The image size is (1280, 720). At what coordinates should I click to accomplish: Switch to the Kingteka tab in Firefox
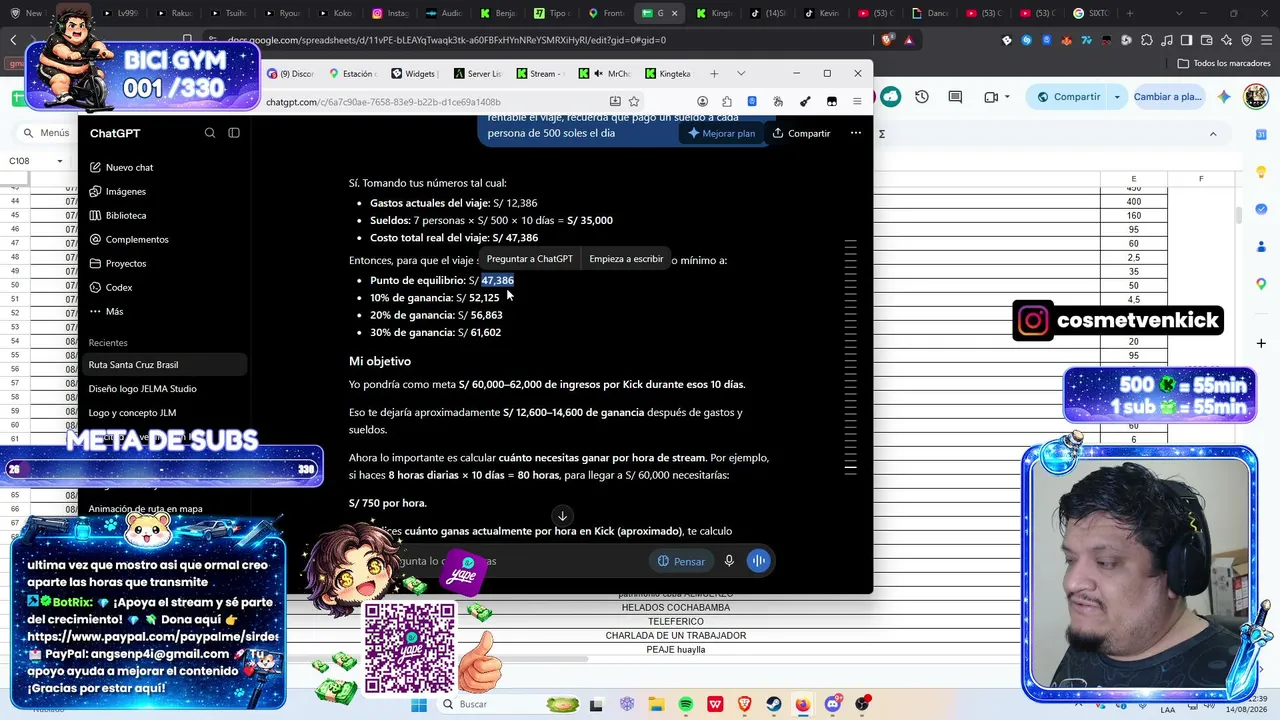pos(668,73)
